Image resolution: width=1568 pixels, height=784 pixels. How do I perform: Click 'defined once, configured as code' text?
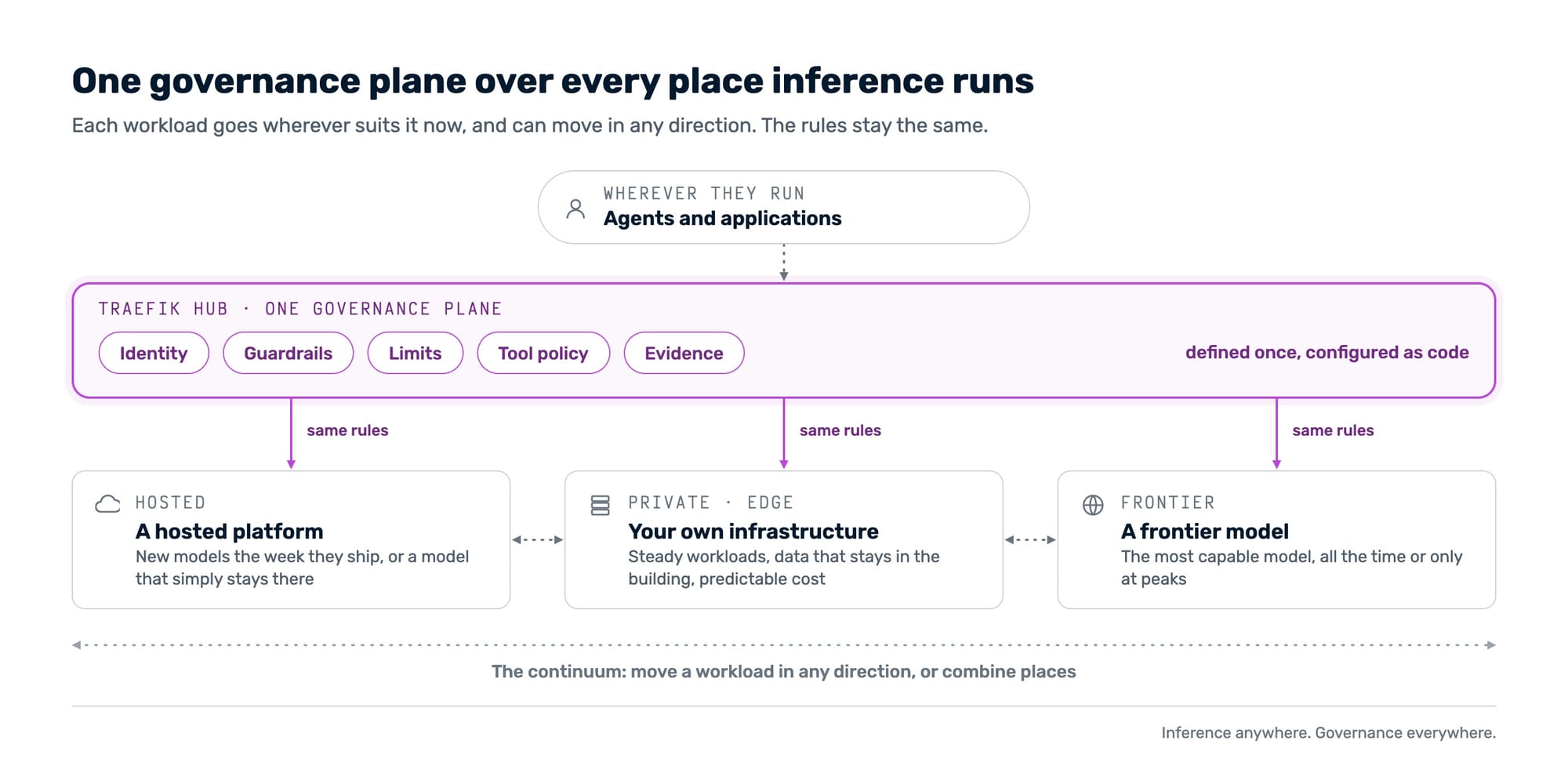(1327, 352)
